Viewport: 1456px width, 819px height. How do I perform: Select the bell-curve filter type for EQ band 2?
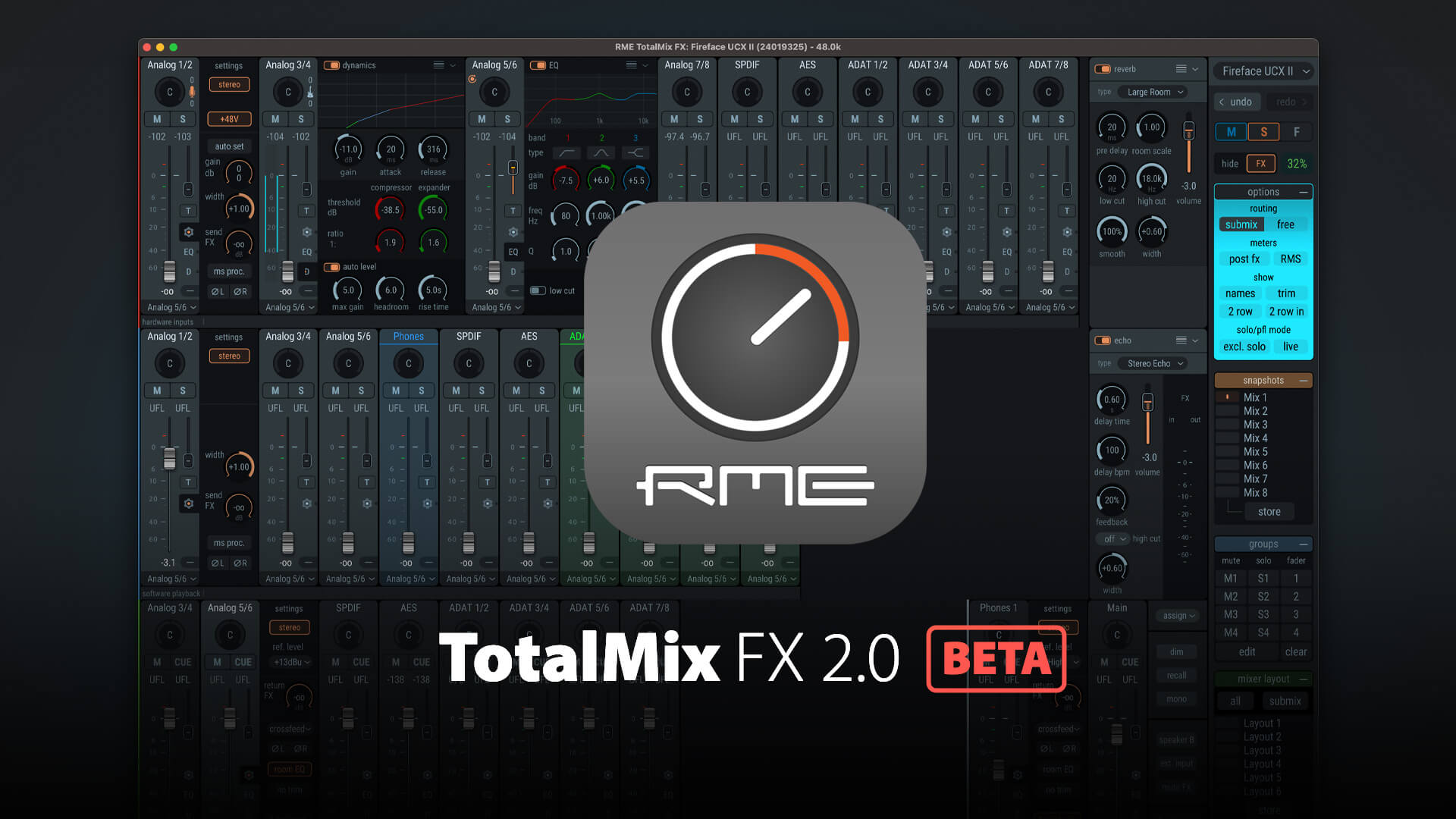click(x=601, y=152)
